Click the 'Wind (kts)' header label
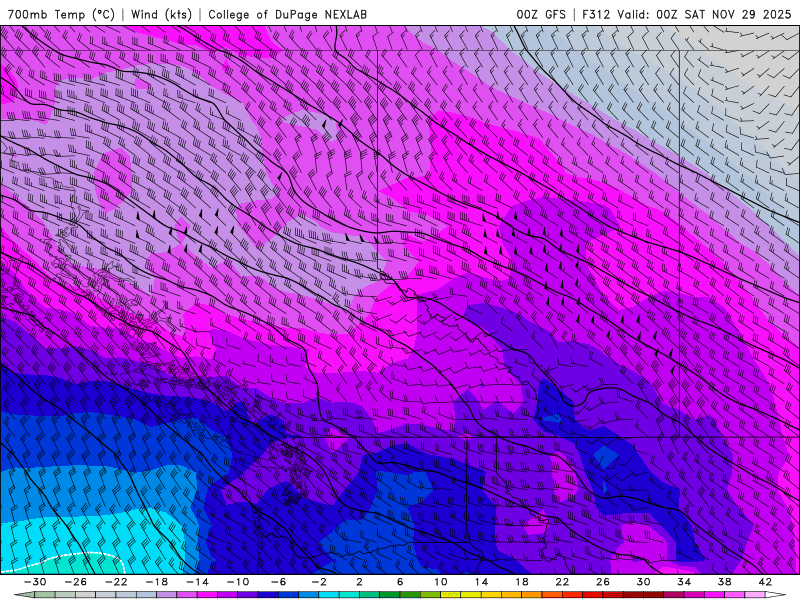Viewport: 800px width, 600px height. 161,14
